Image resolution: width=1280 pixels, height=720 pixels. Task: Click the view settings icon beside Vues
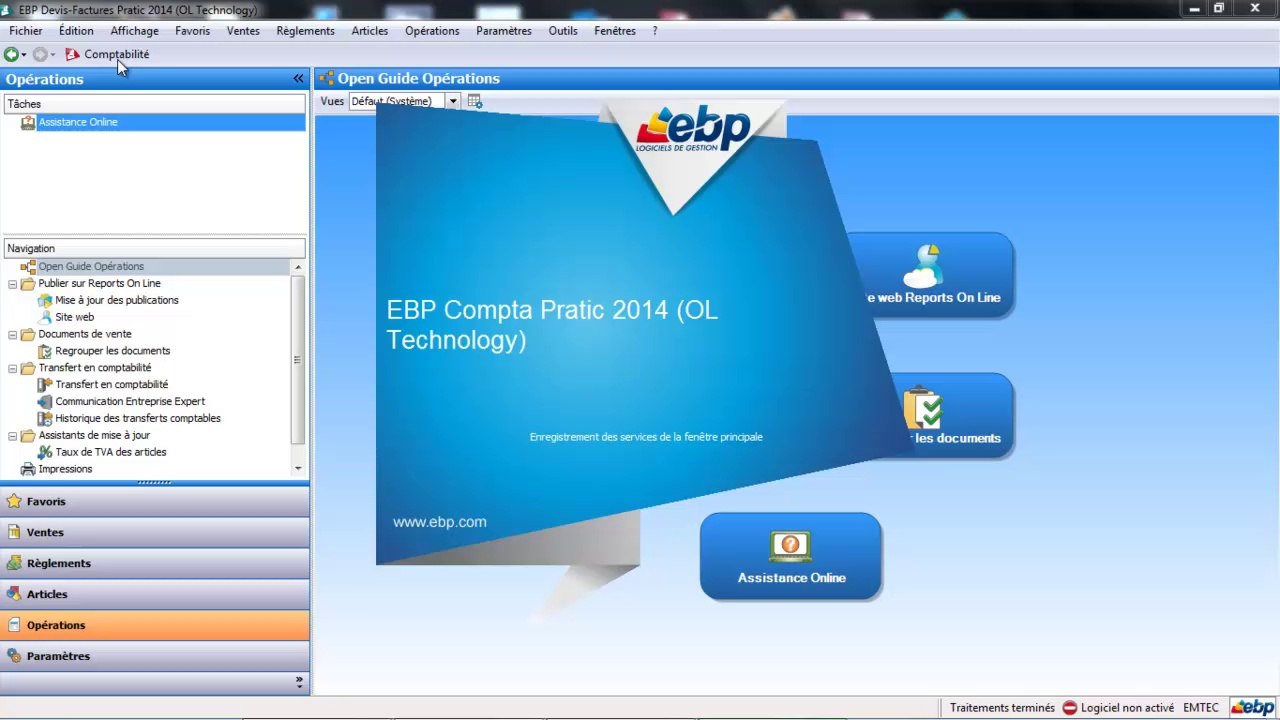point(475,101)
